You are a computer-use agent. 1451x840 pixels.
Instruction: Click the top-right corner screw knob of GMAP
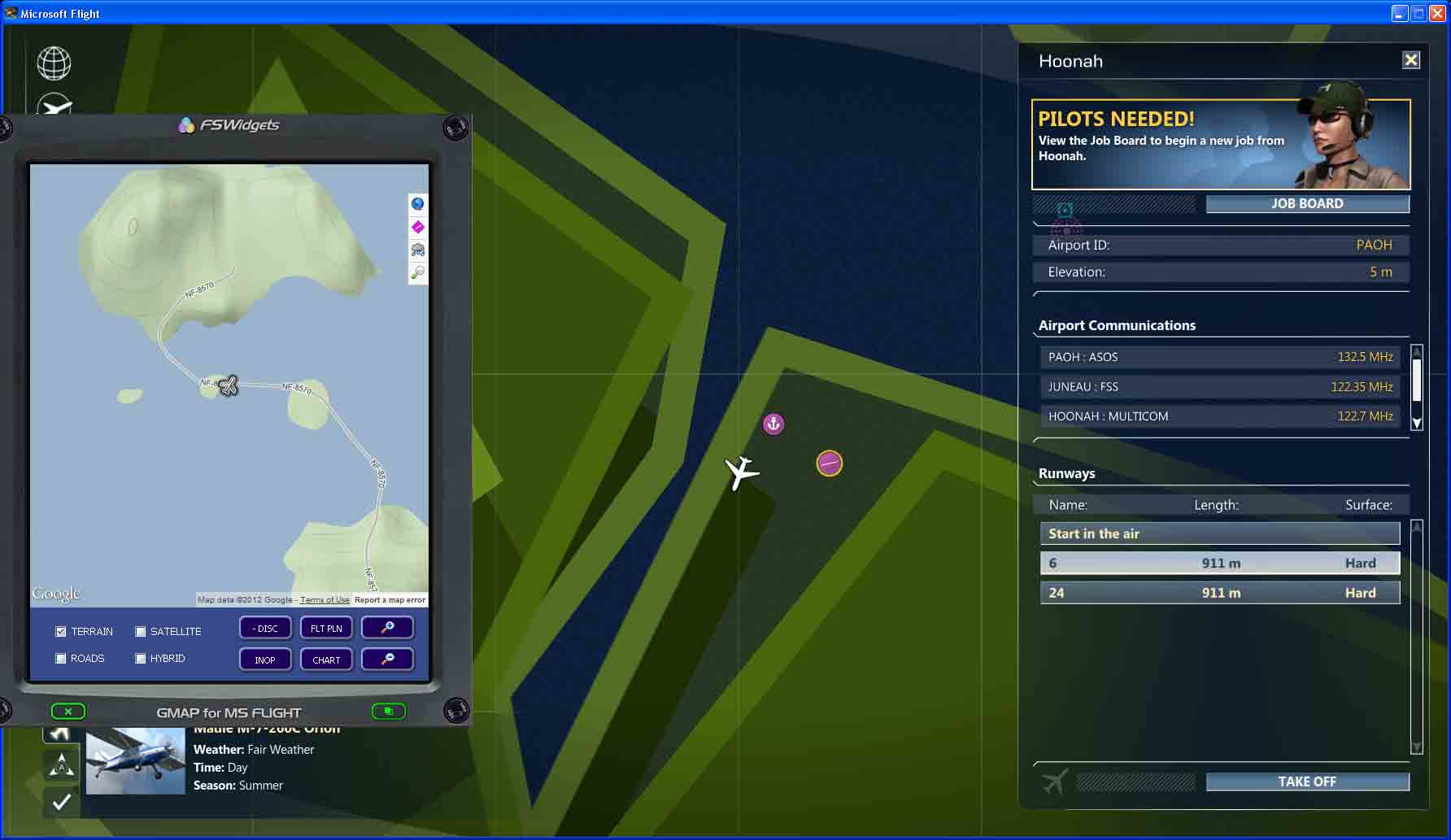[x=455, y=128]
